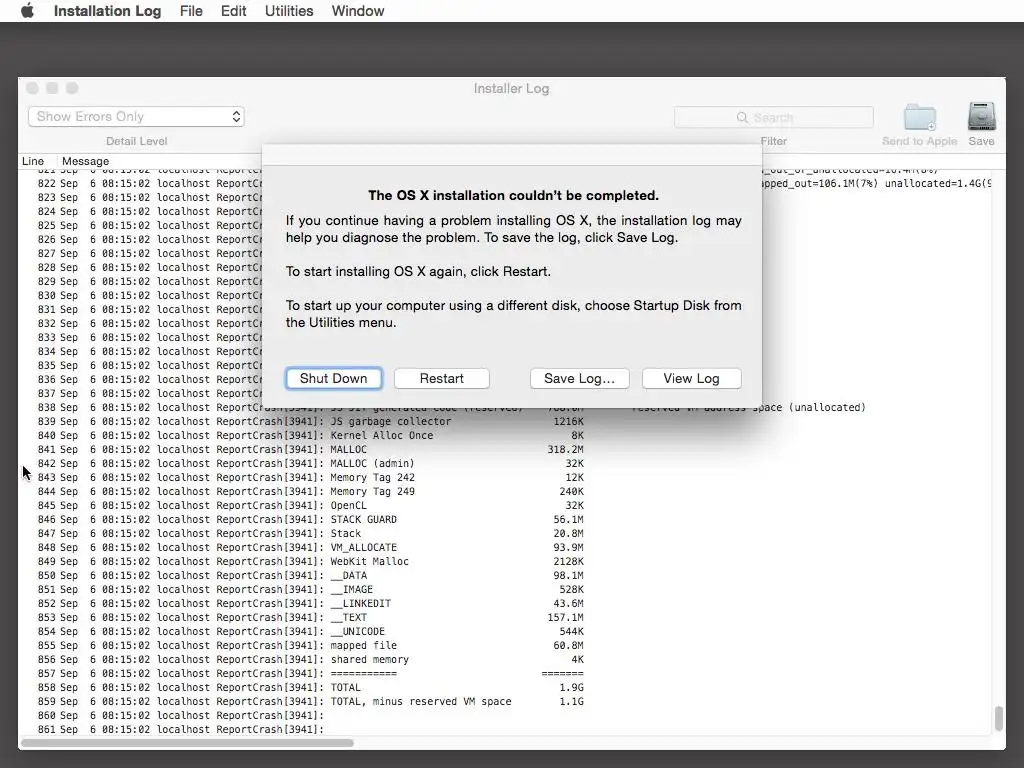1024x768 pixels.
Task: Open the Show Errors Only dropdown
Action: click(136, 116)
